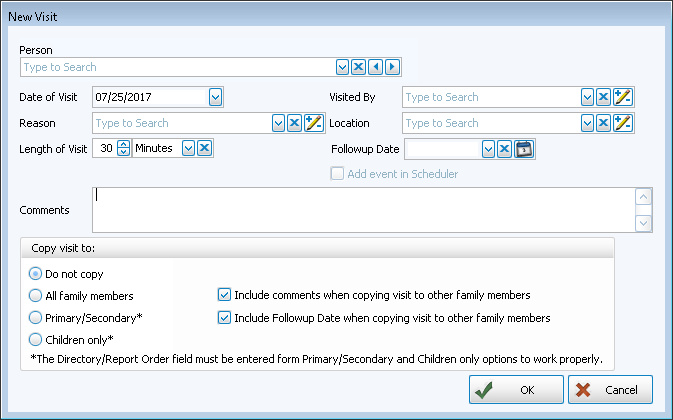
Task: Go to previous person arrow
Action: [x=375, y=67]
